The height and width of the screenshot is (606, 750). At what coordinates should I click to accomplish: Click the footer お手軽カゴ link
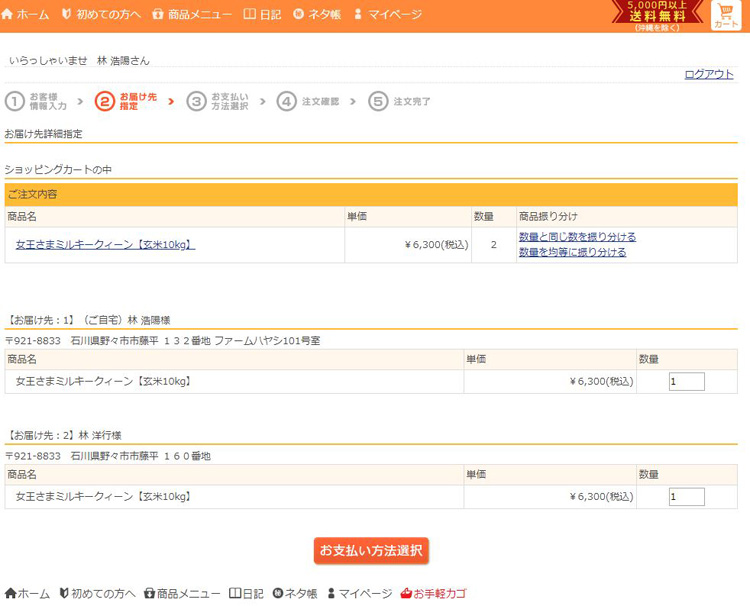point(440,594)
